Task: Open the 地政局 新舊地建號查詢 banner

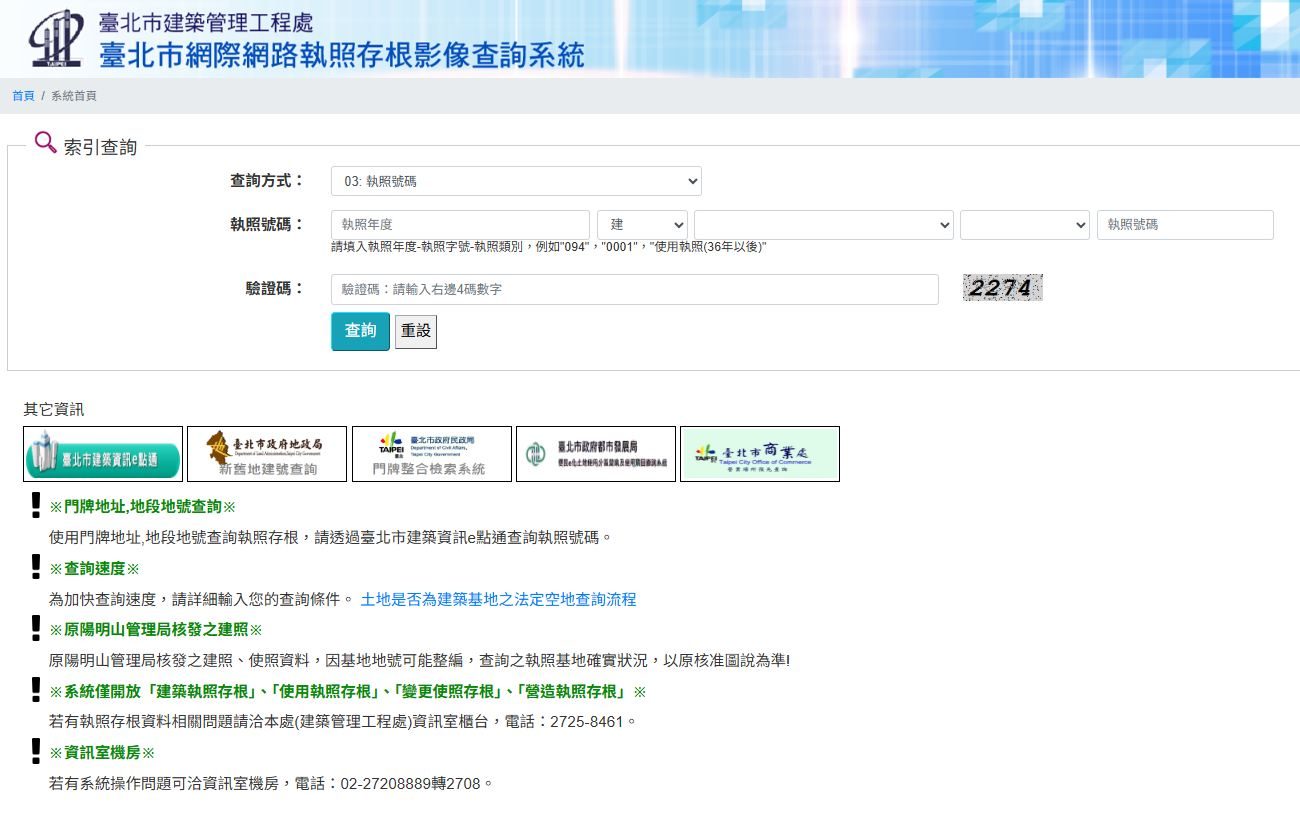Action: 267,454
